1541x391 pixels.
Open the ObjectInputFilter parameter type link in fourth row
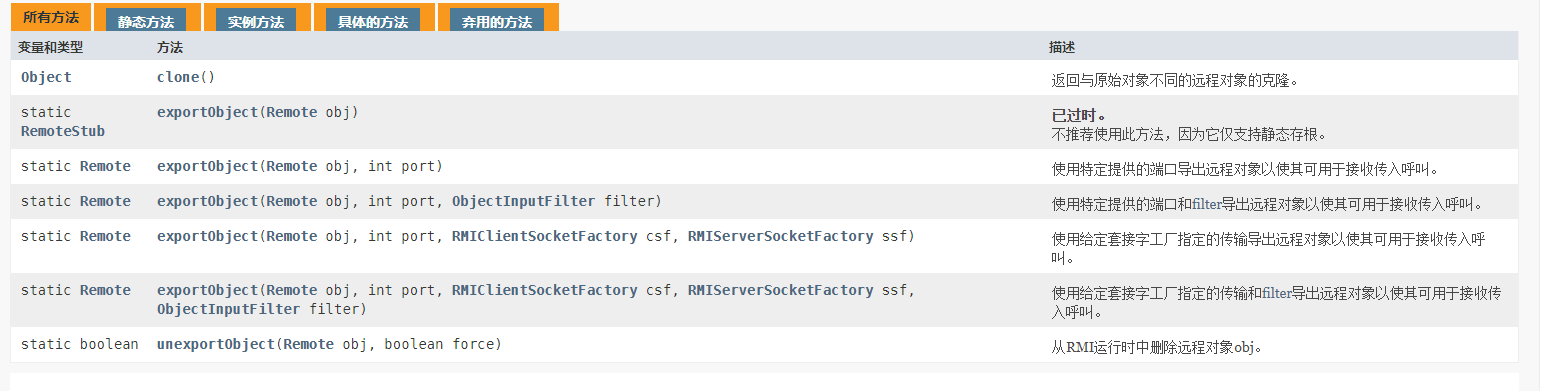523,201
